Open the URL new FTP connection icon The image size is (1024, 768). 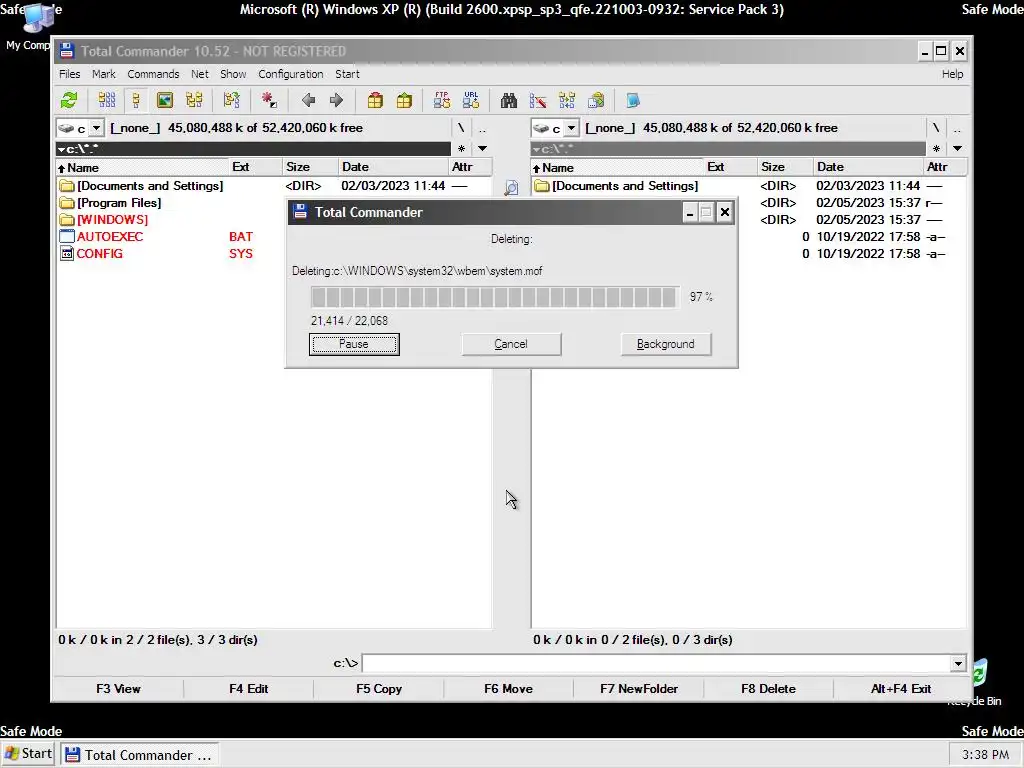pyautogui.click(x=471, y=101)
